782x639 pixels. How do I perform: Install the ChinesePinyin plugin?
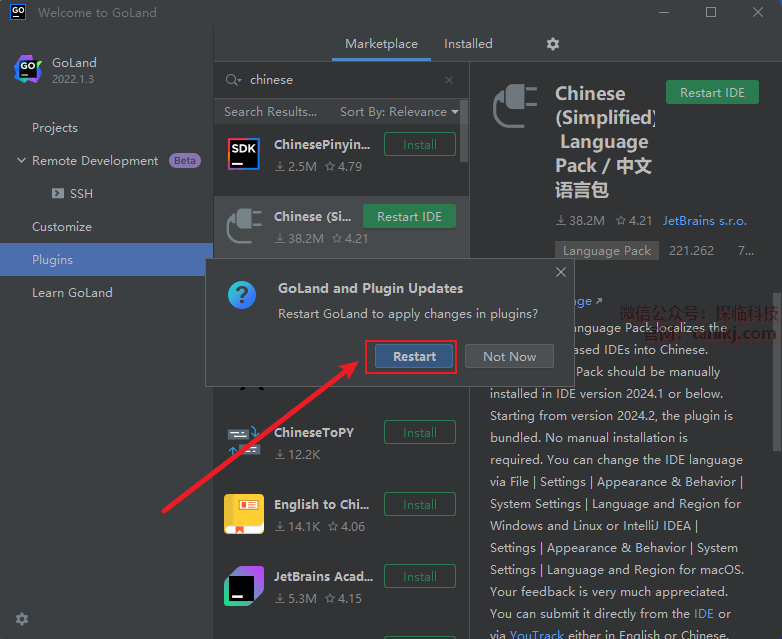tap(420, 145)
